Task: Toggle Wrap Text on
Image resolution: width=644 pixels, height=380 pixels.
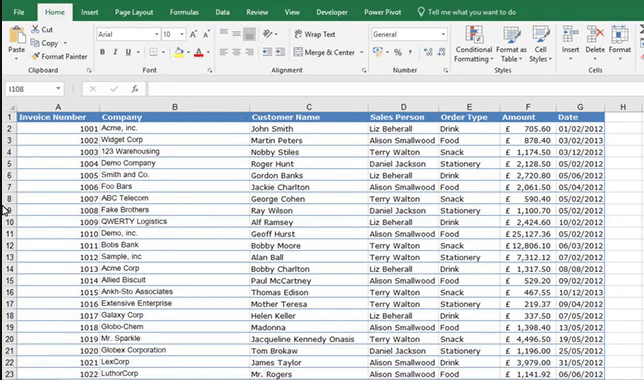Action: (315, 34)
